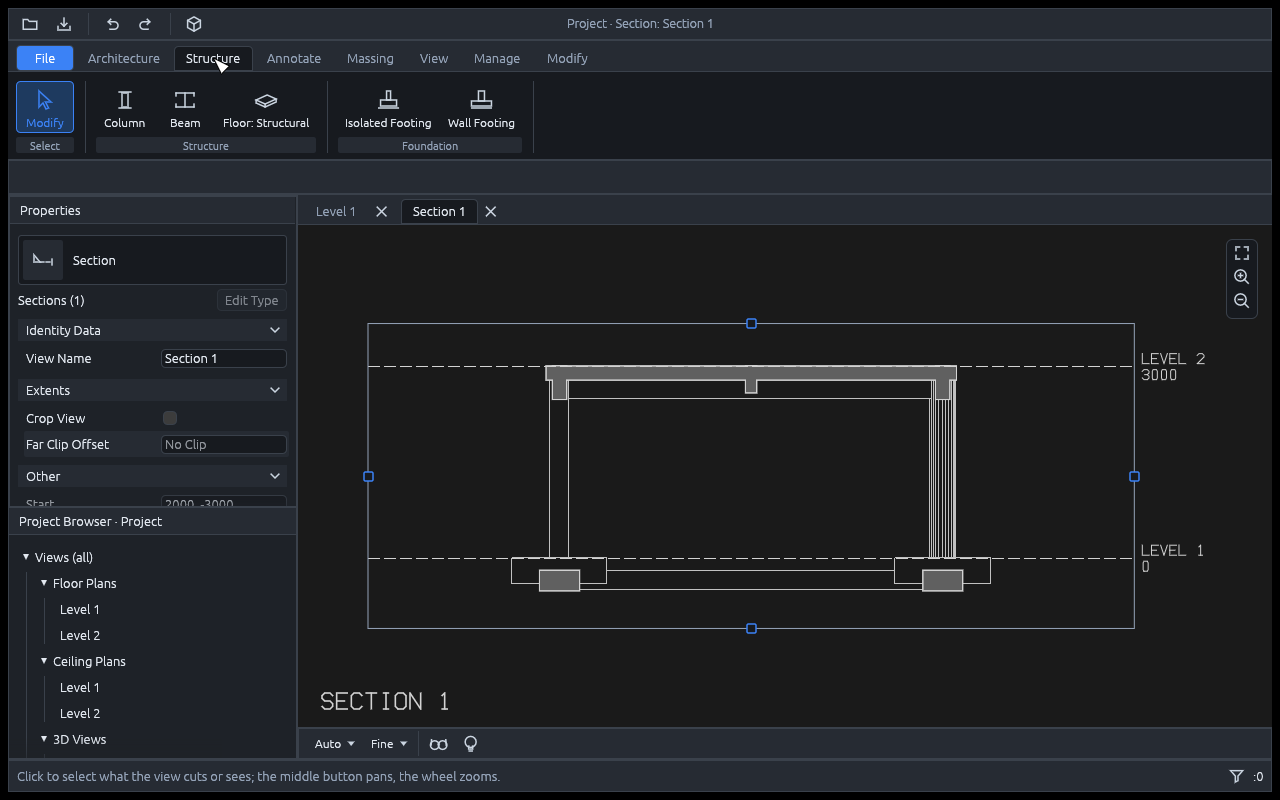The height and width of the screenshot is (800, 1280).
Task: Click the Structure ribbon tab
Action: tap(213, 58)
